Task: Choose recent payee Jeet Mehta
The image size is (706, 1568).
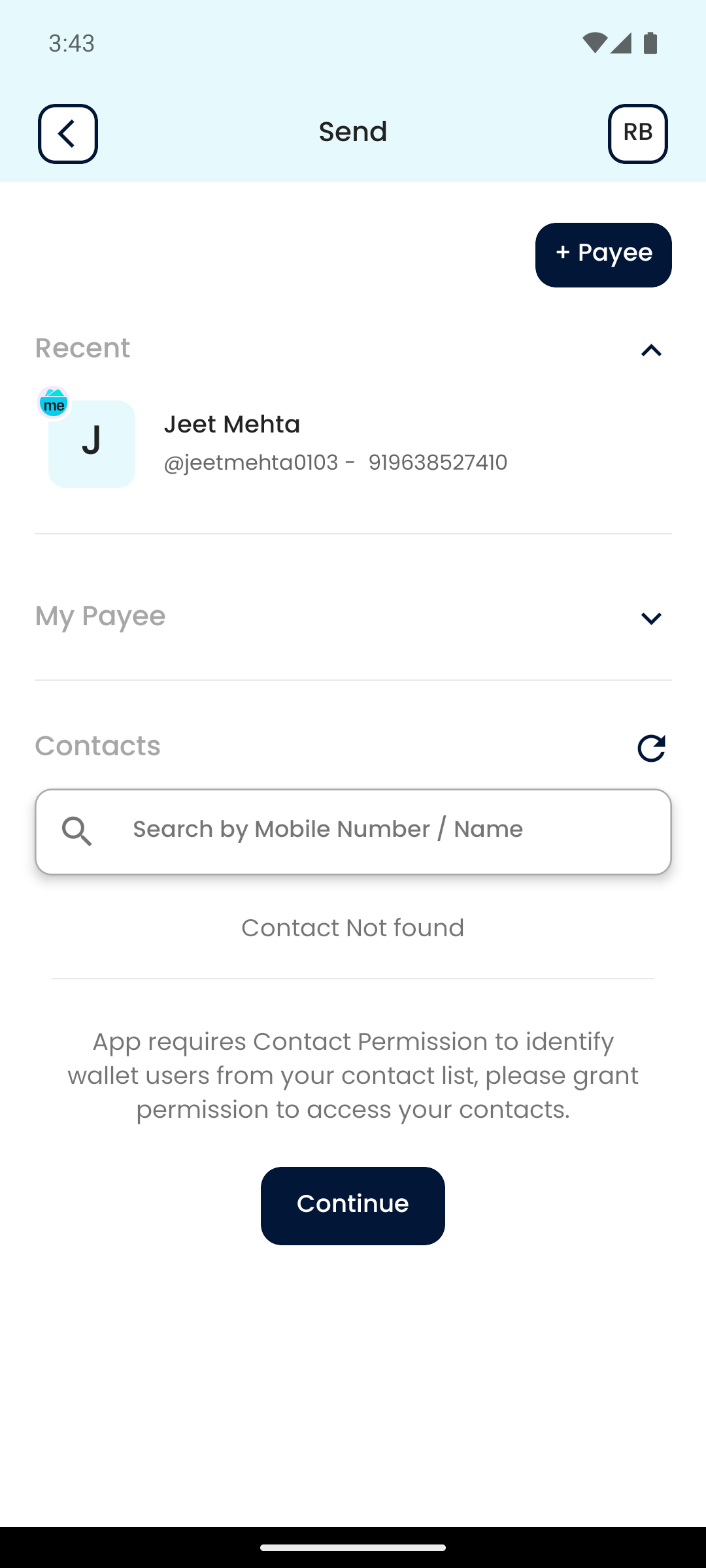Action: (232, 425)
